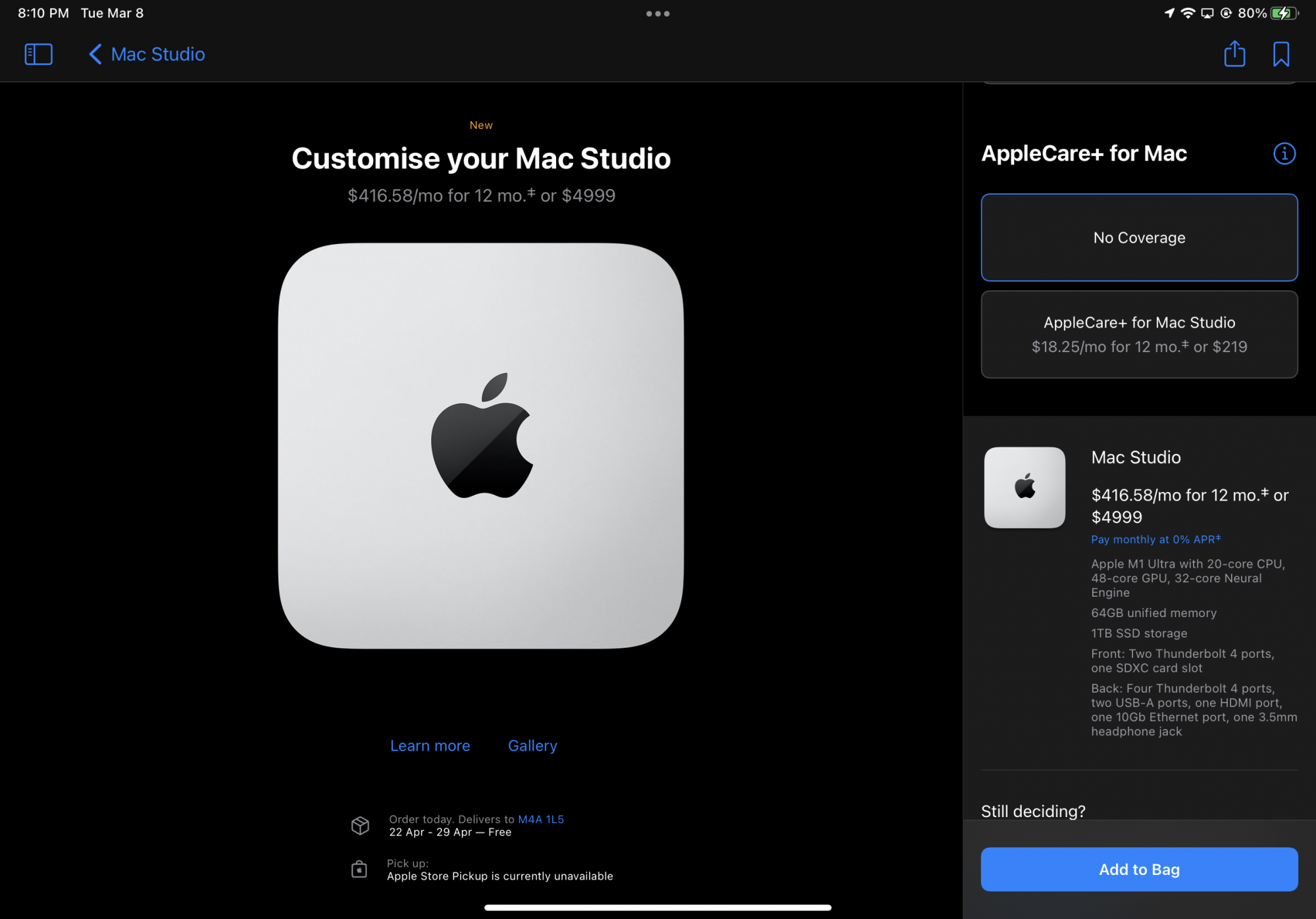Choose AppleCare+ for Mac Studio option

coord(1139,334)
